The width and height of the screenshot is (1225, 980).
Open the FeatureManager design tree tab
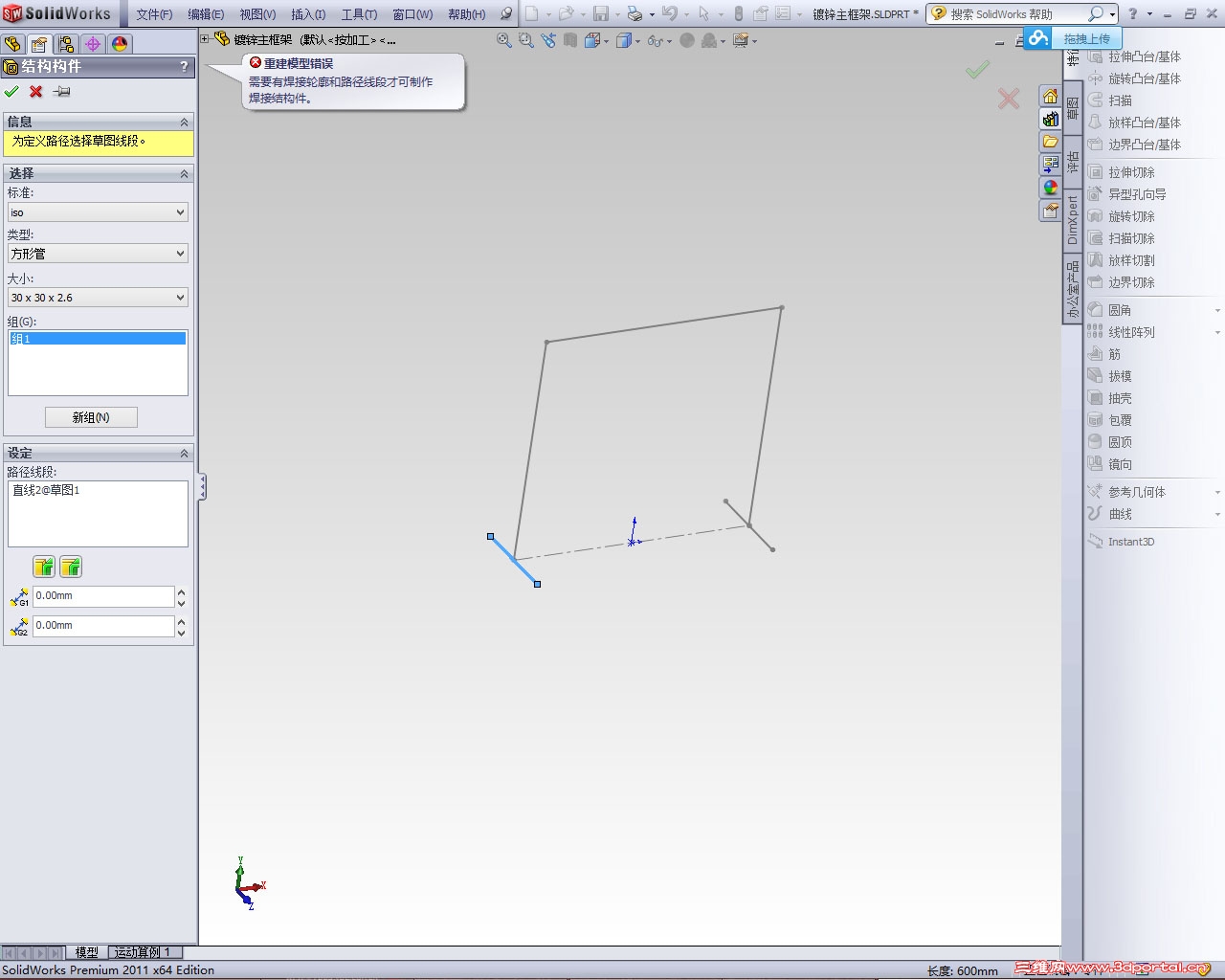coord(13,44)
